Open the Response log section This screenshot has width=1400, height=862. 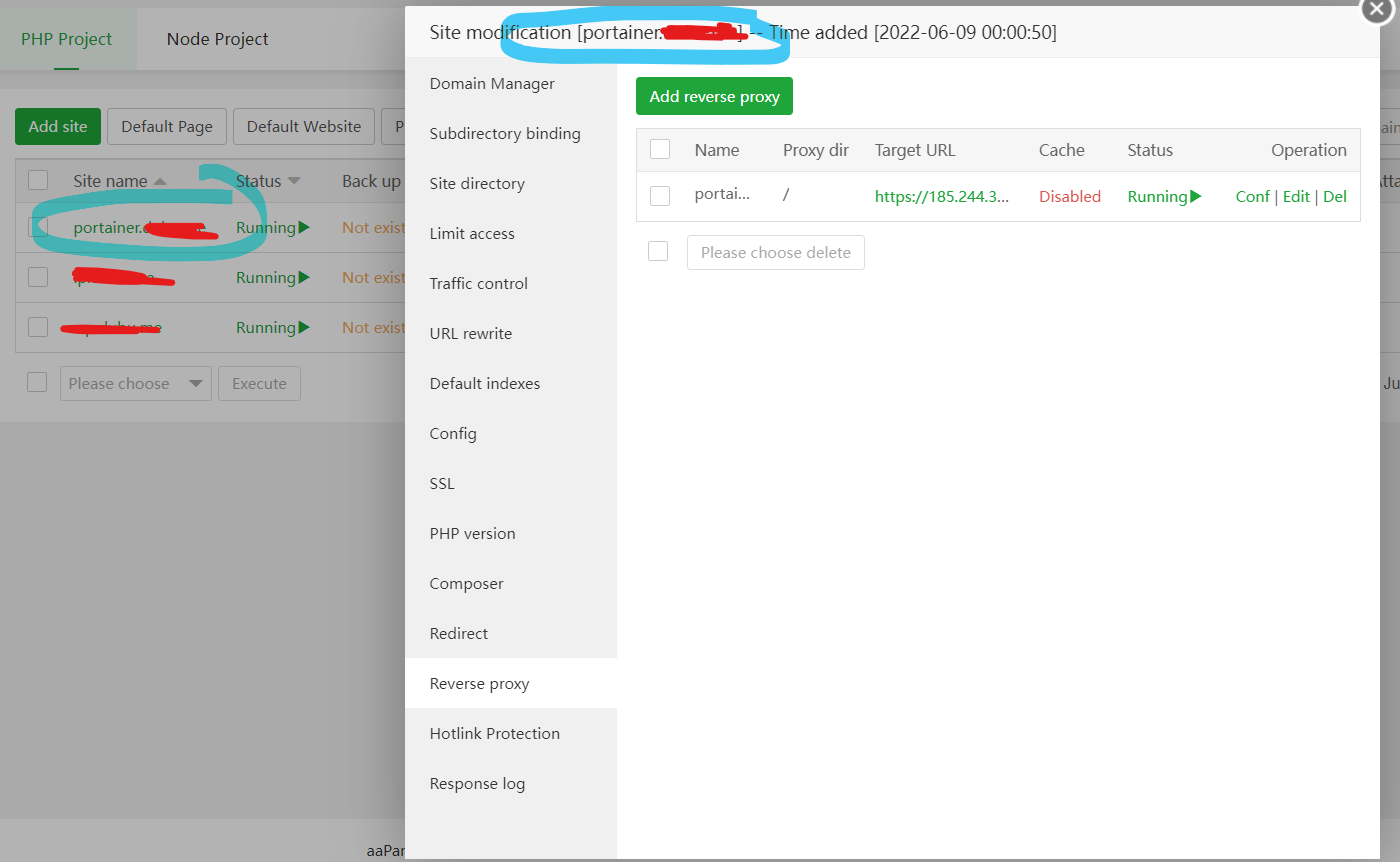point(477,783)
